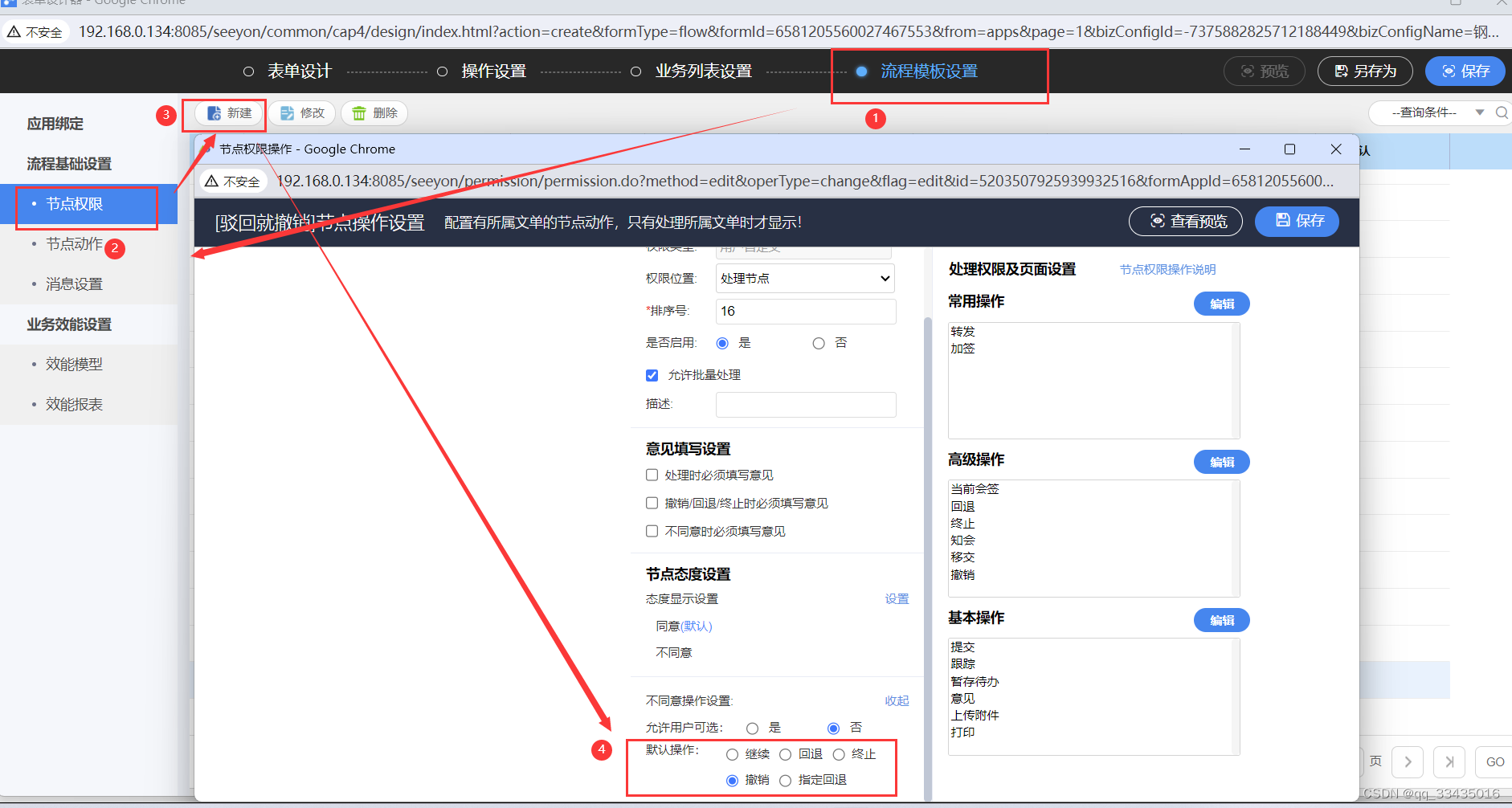Image resolution: width=1512 pixels, height=808 pixels.
Task: Select 暂存待办 in 基本操作 list
Action: pyautogui.click(x=975, y=682)
